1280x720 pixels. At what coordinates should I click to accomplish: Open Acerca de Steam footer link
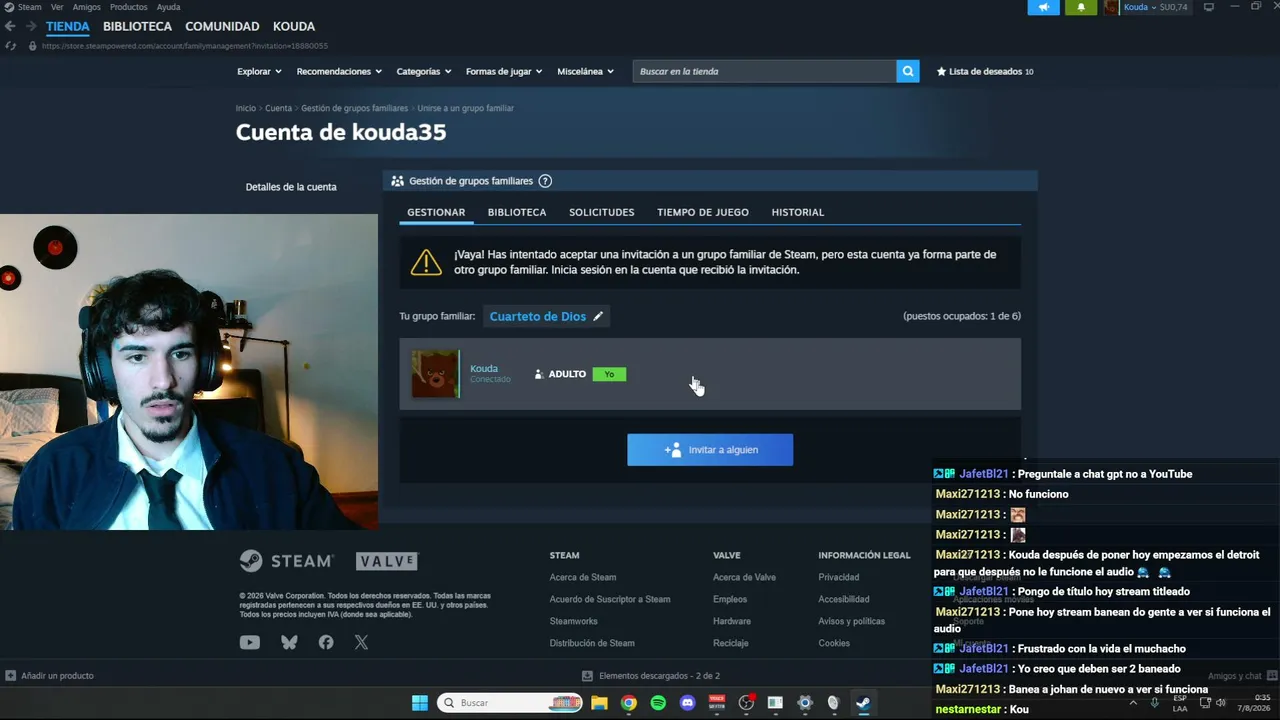[x=583, y=577]
